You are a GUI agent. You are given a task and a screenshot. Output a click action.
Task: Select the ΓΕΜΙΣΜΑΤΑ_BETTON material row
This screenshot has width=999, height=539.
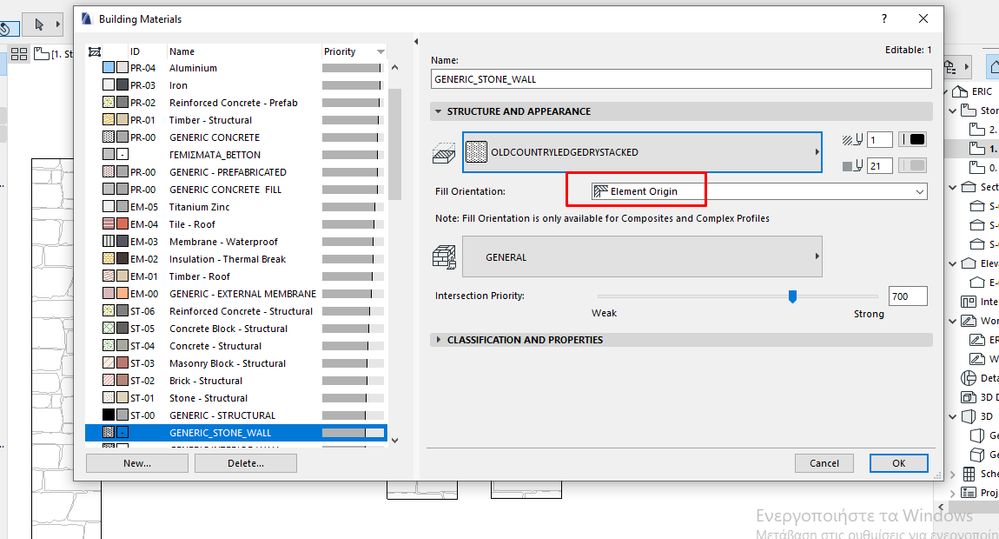236,155
